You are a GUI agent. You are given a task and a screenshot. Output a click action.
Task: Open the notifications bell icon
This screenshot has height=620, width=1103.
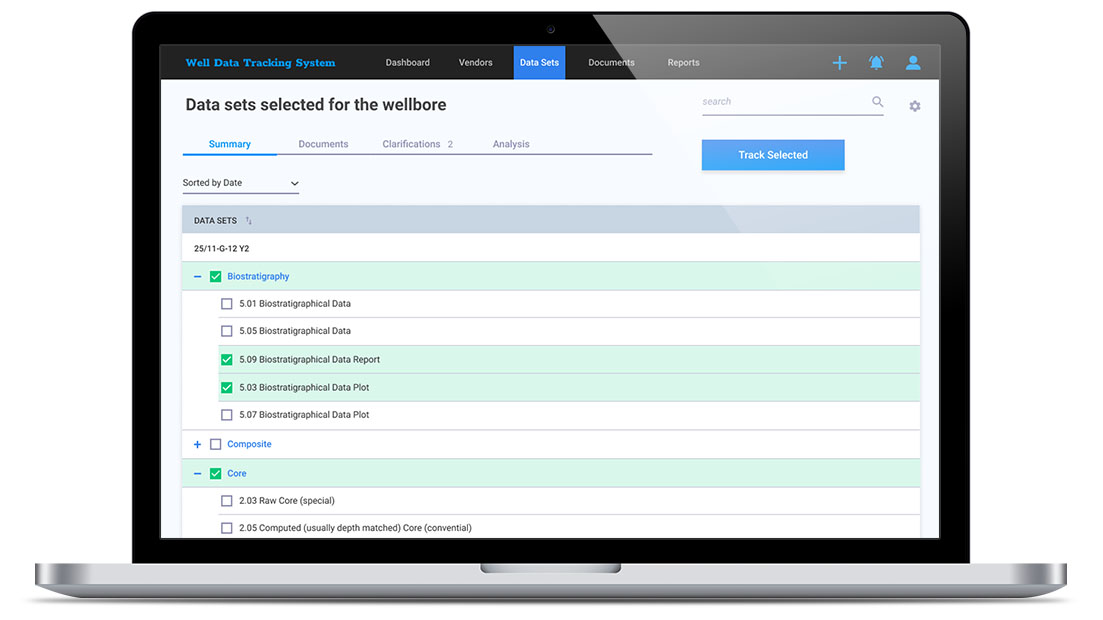[876, 63]
